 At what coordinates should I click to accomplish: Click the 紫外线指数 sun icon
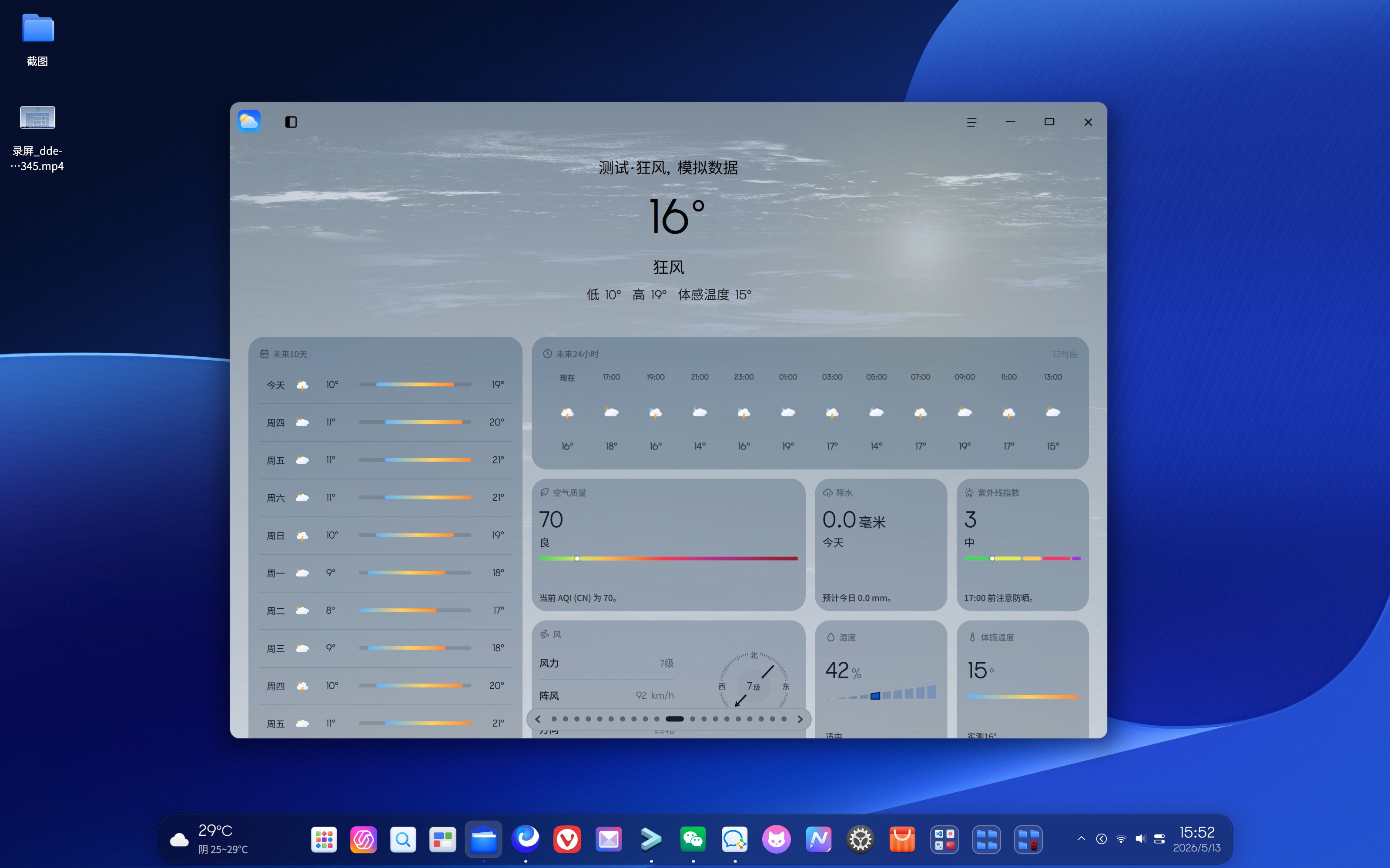coord(969,493)
